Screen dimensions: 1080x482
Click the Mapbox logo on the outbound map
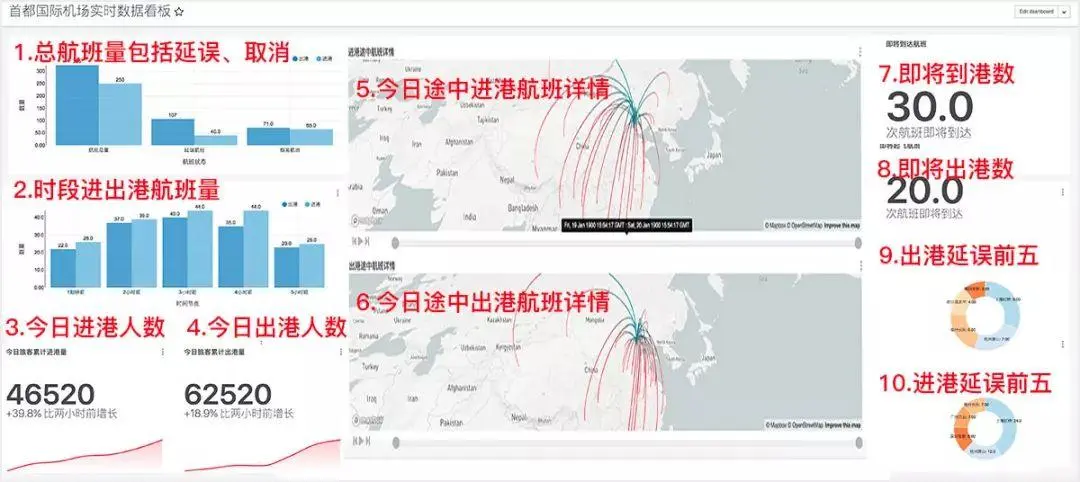[367, 421]
